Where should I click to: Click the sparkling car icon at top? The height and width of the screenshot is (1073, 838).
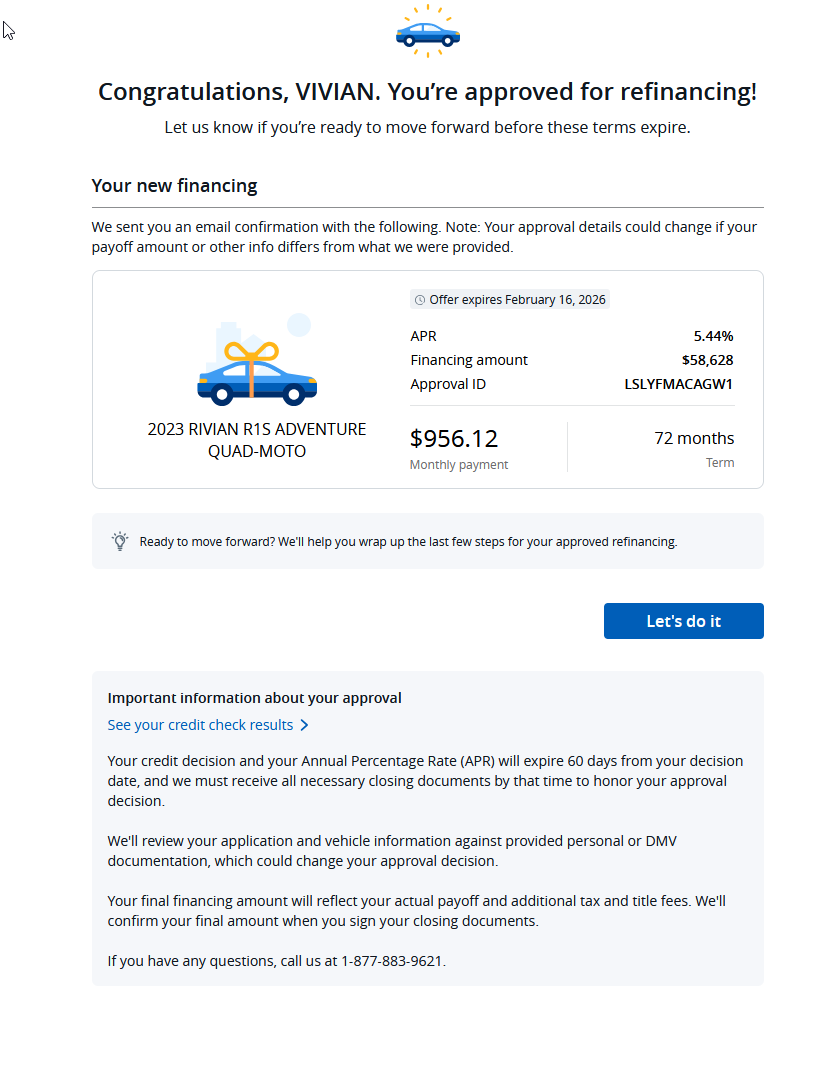click(427, 32)
